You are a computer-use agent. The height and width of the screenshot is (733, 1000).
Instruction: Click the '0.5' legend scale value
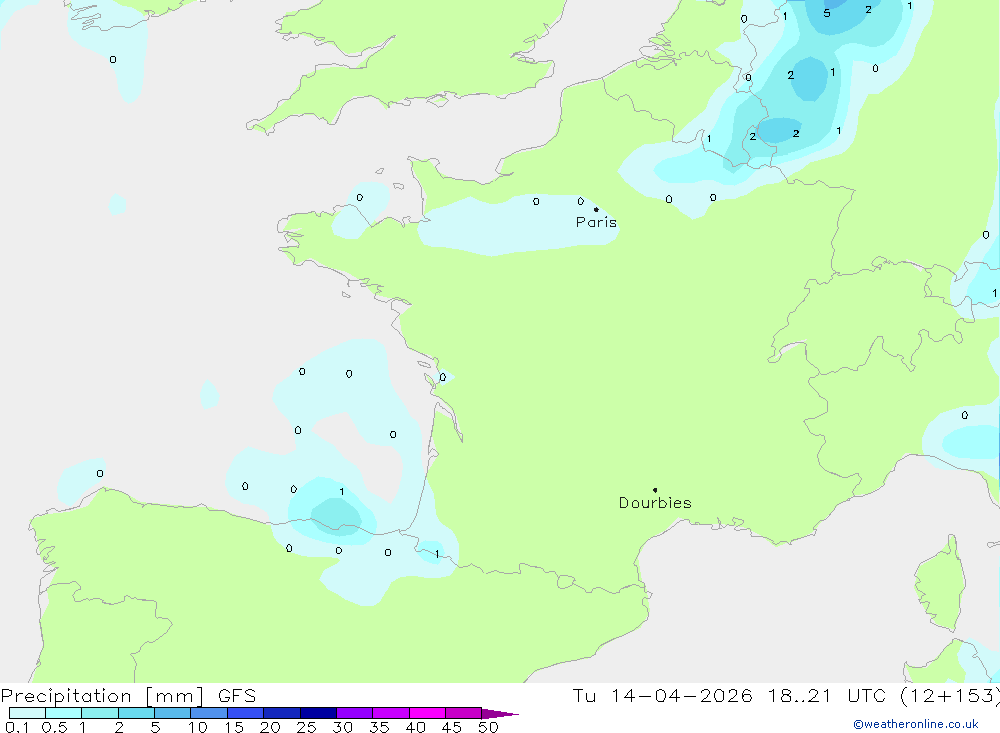[54, 727]
